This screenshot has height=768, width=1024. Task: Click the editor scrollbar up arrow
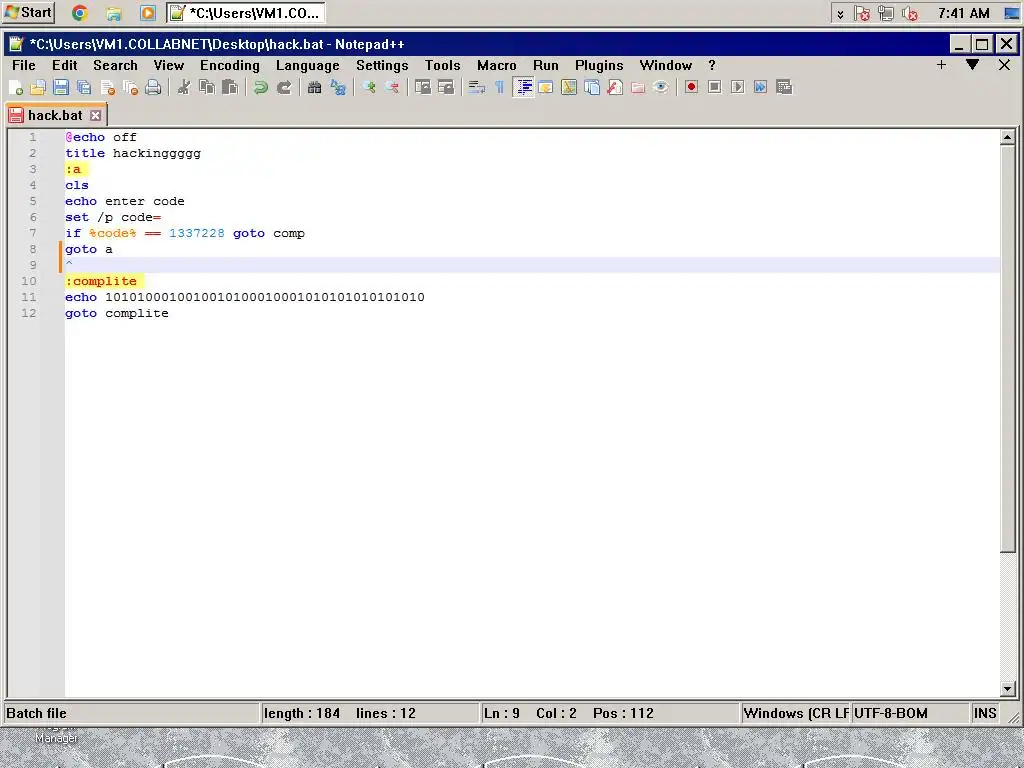pos(1007,137)
